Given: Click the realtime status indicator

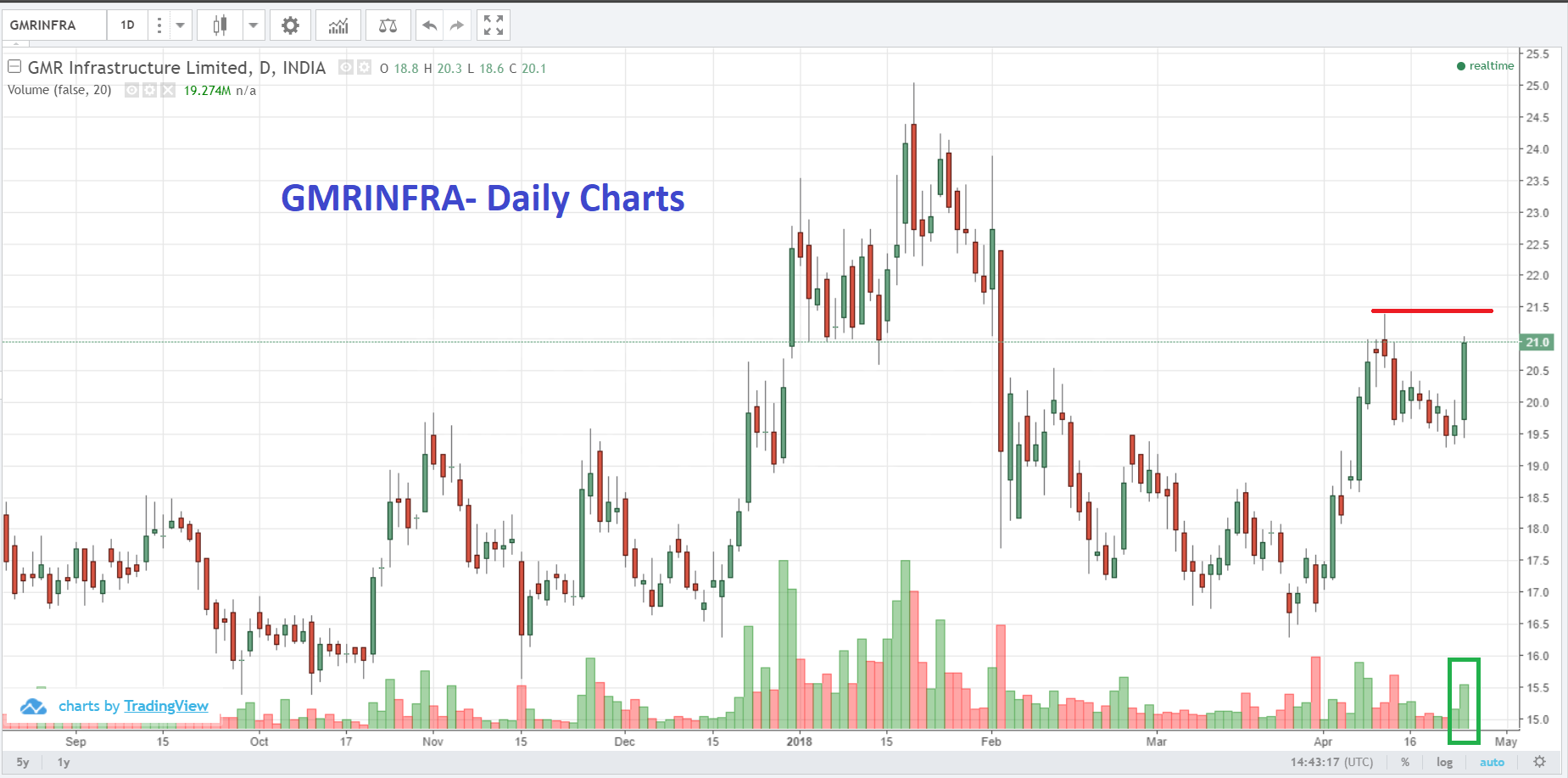Looking at the screenshot, I should pyautogui.click(x=1485, y=66).
